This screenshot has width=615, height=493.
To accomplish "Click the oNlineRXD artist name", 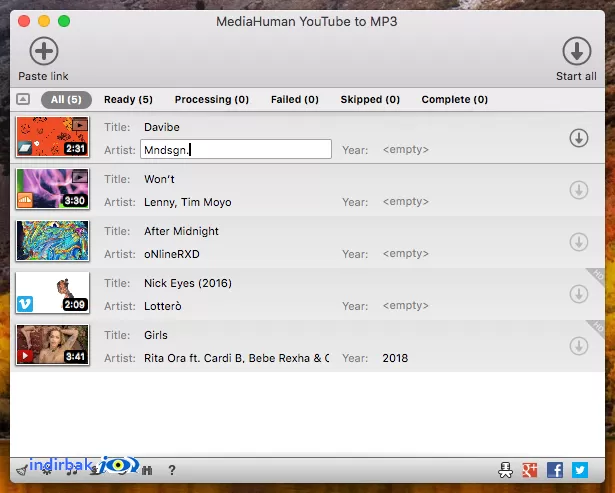I will point(172,254).
